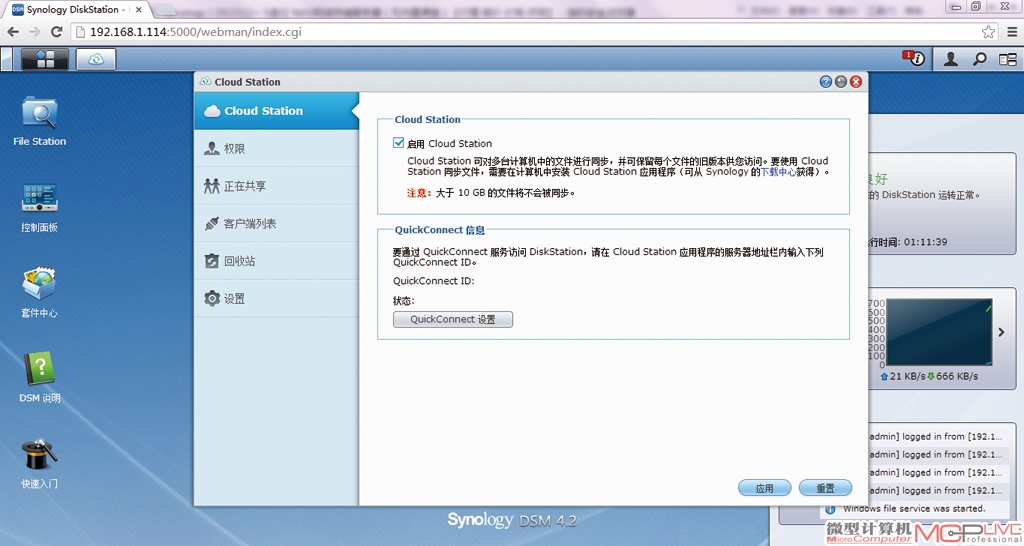Reload the browser page

click(57, 32)
